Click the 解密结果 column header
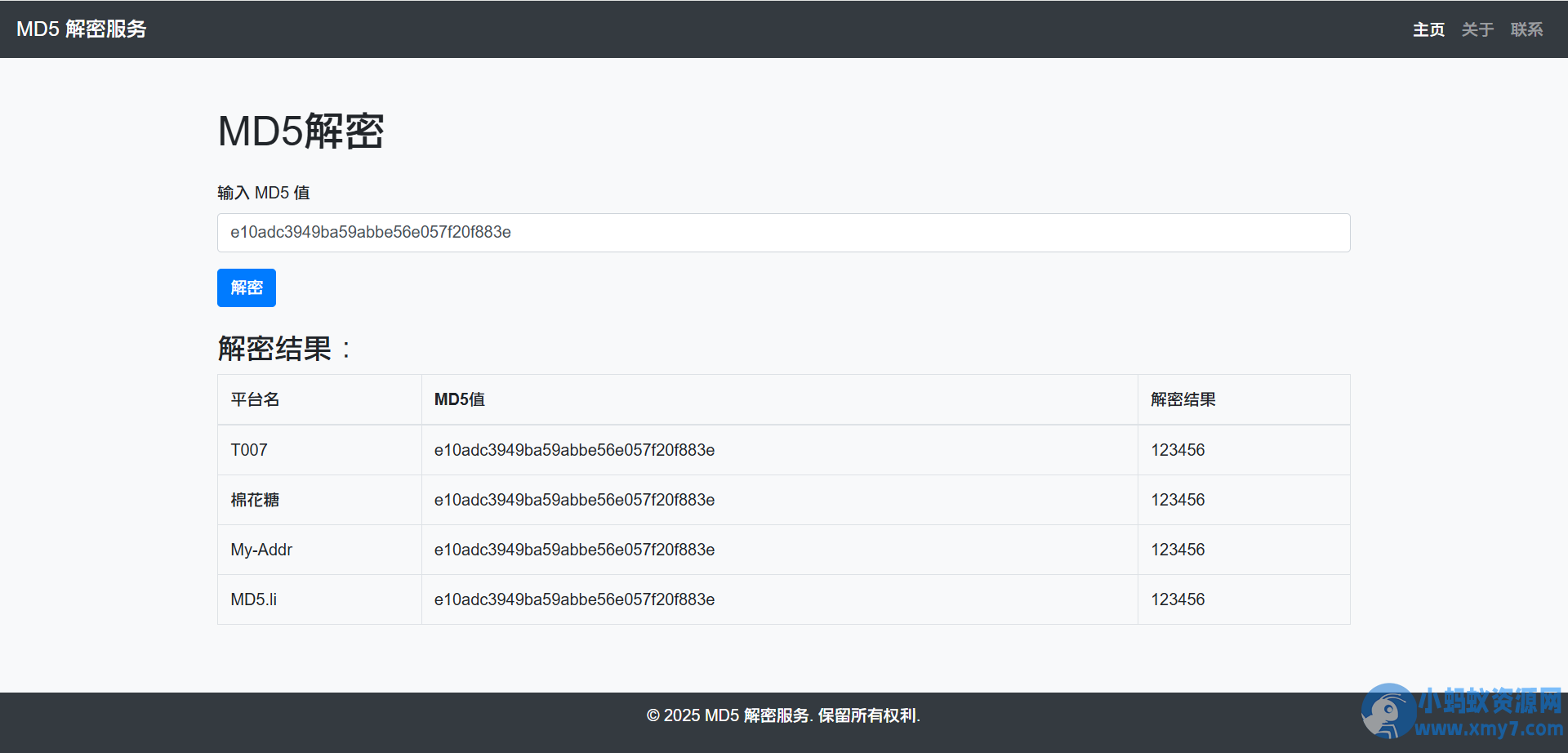This screenshot has height=753, width=1568. (1183, 399)
